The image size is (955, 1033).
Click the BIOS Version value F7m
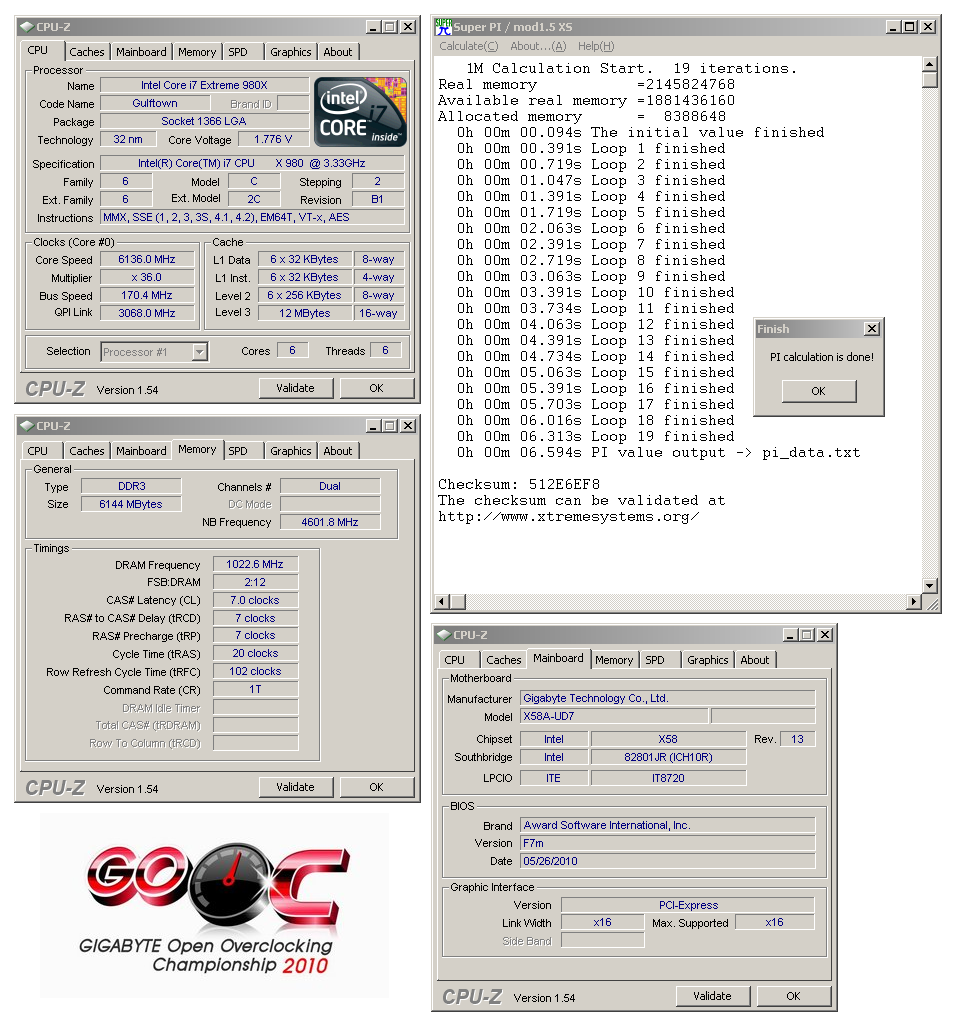tap(668, 843)
